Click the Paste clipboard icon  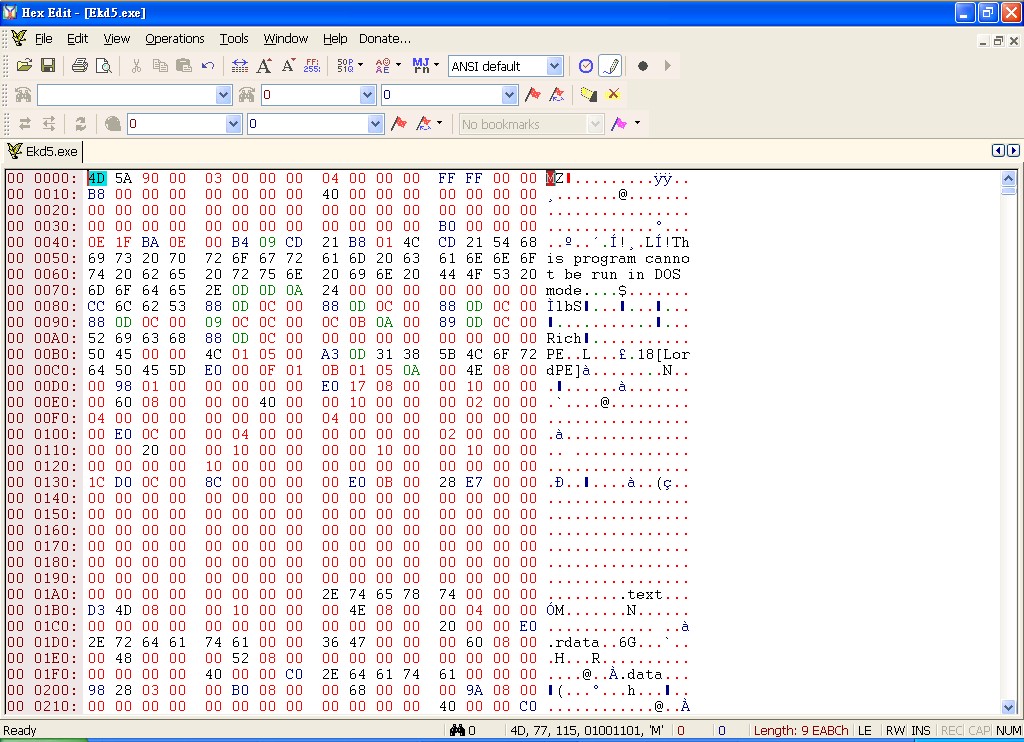click(x=184, y=65)
